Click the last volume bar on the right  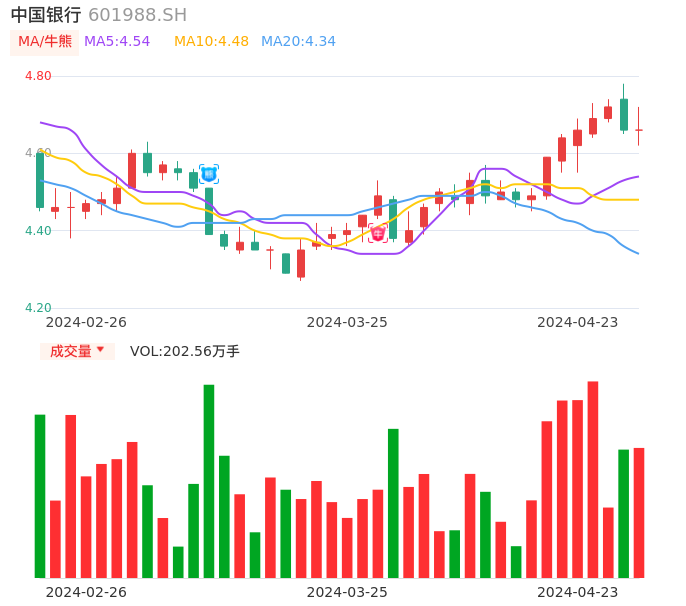(639, 512)
